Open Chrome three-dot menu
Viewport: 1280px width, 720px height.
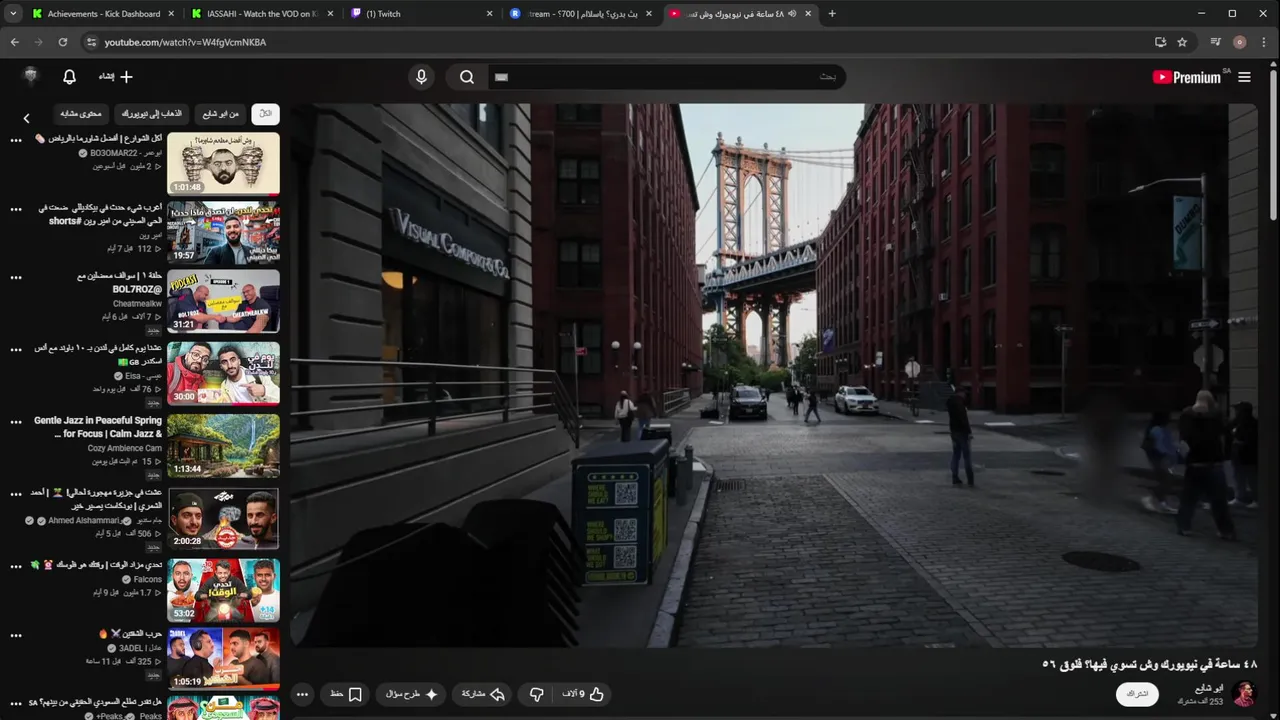pos(1265,42)
